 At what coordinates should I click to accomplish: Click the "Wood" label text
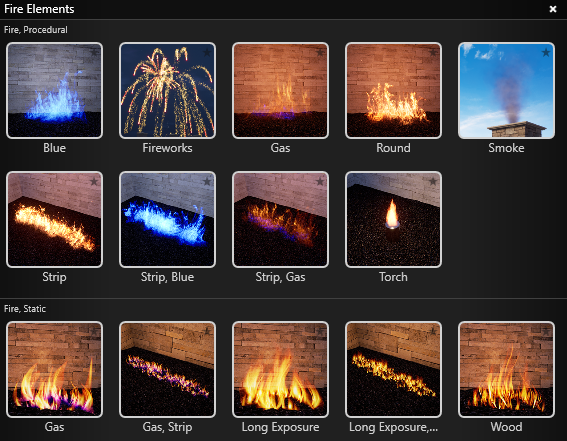point(506,427)
